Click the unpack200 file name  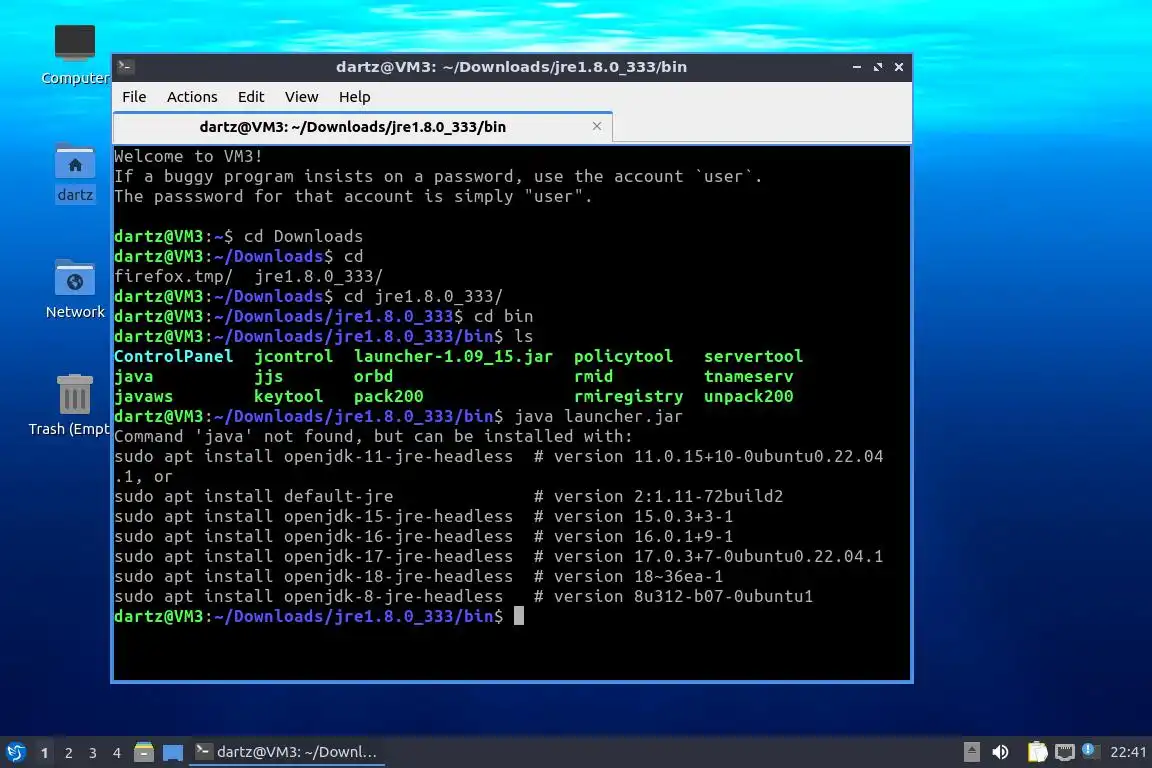click(749, 396)
